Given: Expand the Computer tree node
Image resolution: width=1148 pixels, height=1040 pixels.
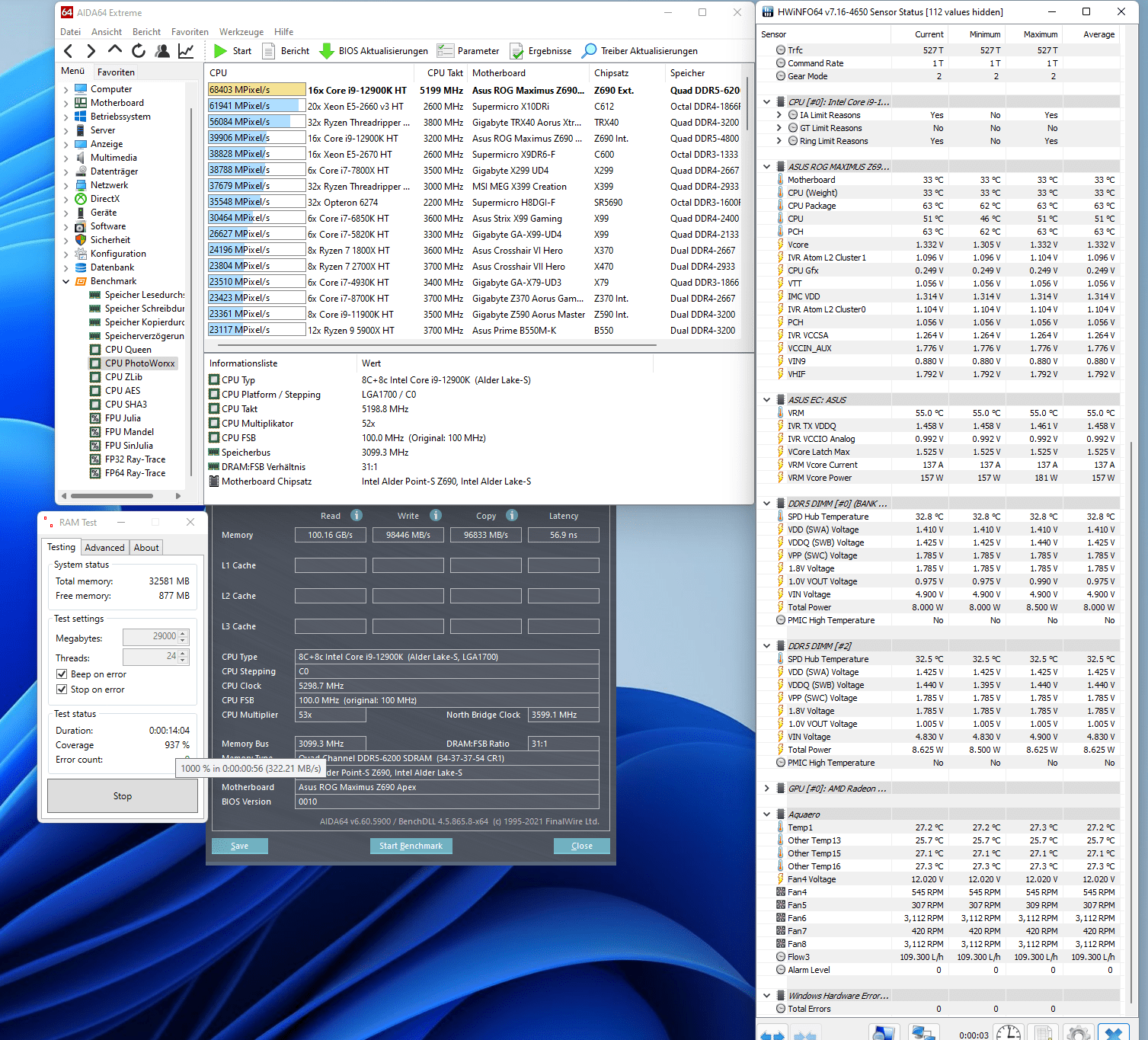Looking at the screenshot, I should 66,89.
